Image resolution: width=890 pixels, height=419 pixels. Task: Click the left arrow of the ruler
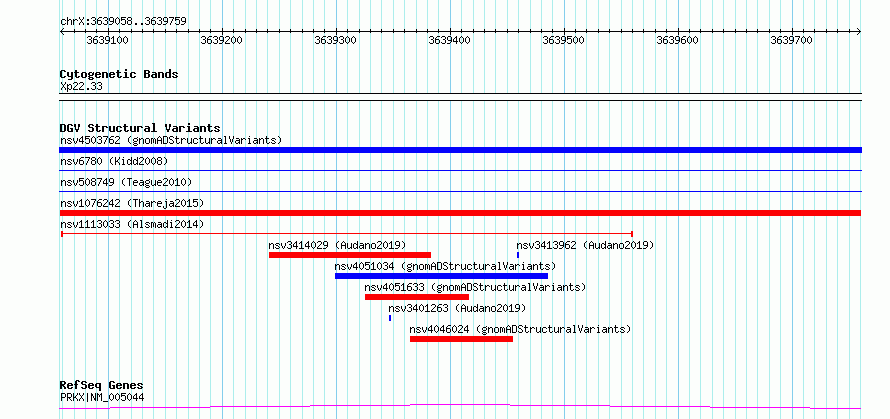click(62, 31)
